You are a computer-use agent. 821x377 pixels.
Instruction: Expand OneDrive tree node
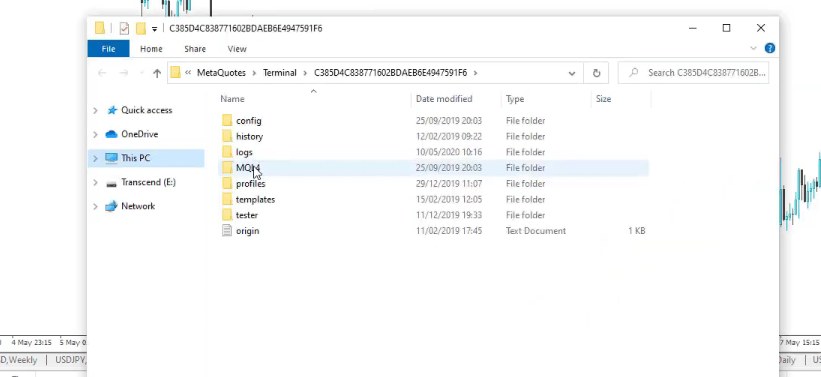(x=95, y=135)
